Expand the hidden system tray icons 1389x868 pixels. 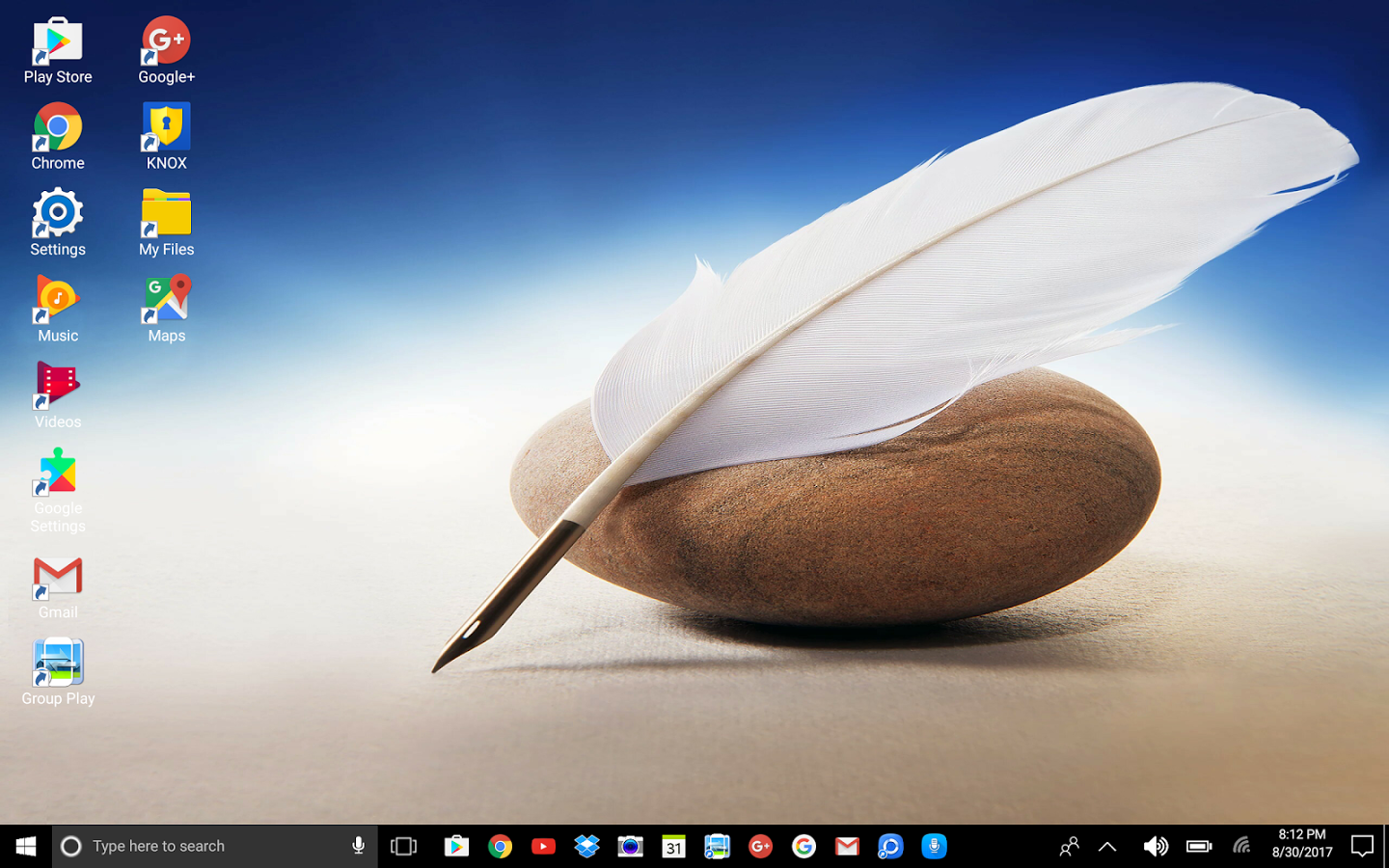point(1107,846)
